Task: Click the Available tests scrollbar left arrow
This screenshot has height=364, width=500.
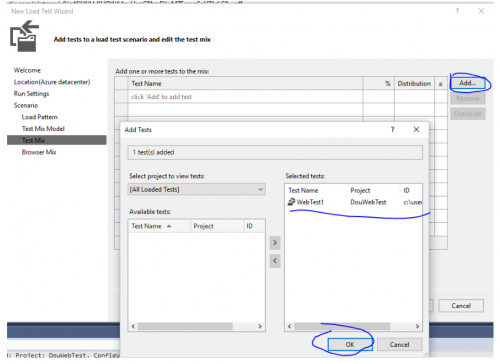Action: point(133,326)
